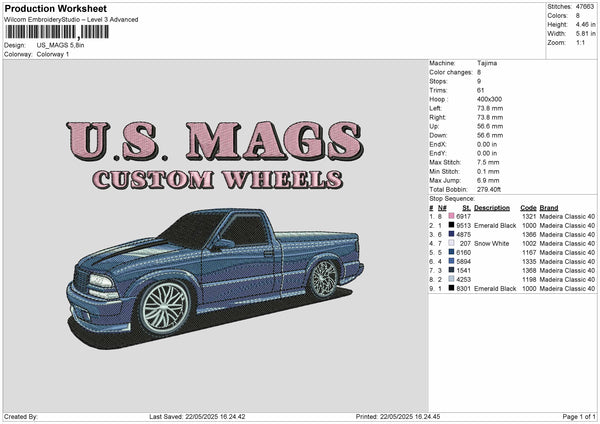Select 'Emerald Black' in stop row 2

[x=495, y=225]
